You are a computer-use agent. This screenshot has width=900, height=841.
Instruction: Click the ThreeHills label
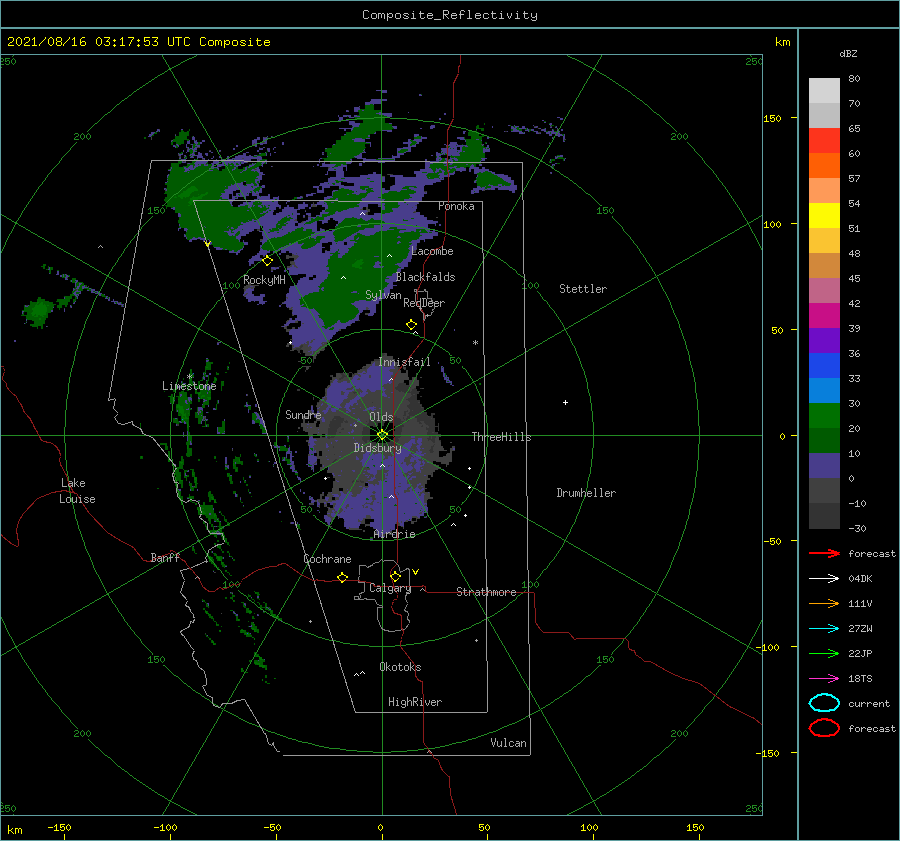point(501,437)
